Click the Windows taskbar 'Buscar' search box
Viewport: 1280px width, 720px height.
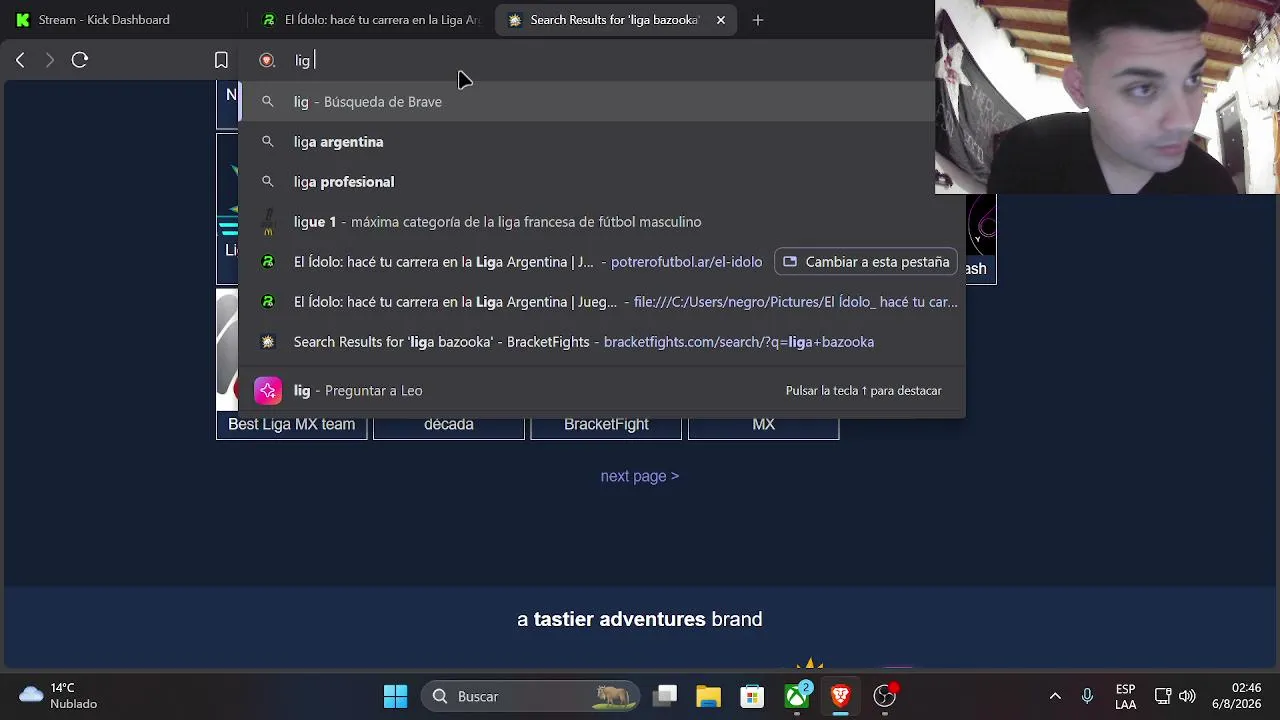(531, 696)
